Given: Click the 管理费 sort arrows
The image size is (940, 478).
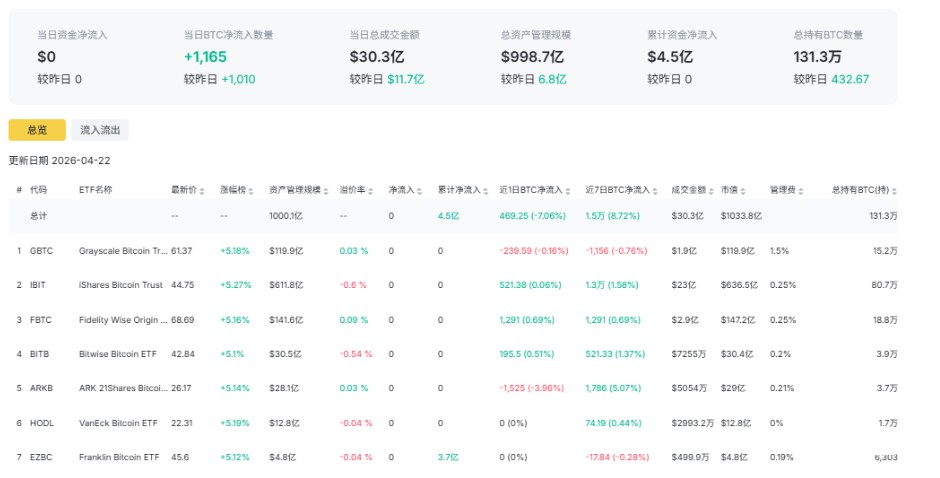Looking at the screenshot, I should tap(800, 190).
